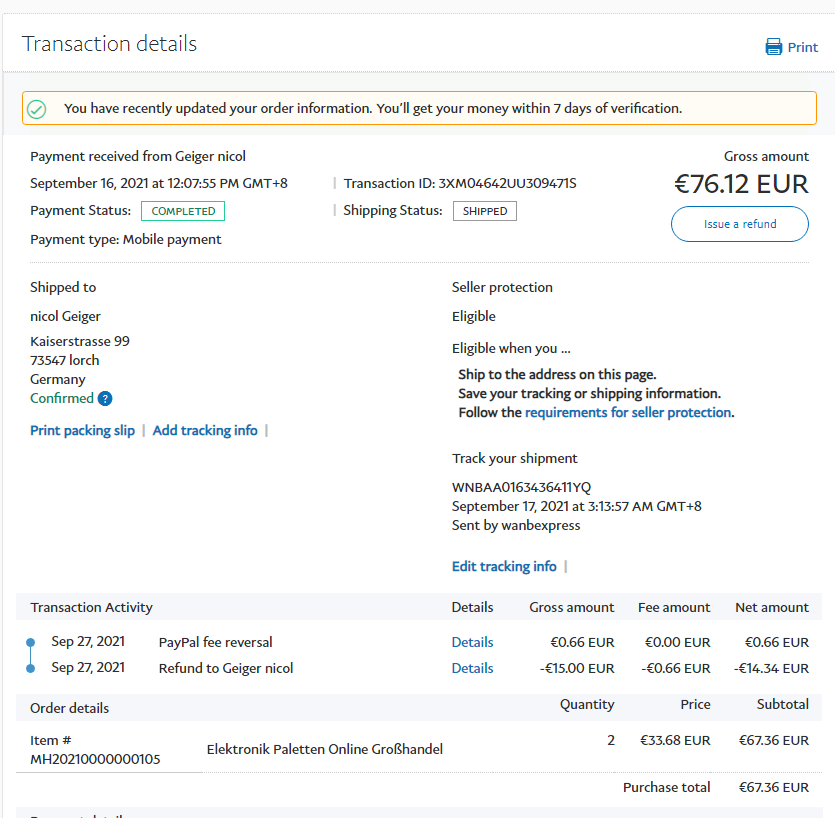
Task: Open the Print packing slip link
Action: pyautogui.click(x=82, y=431)
